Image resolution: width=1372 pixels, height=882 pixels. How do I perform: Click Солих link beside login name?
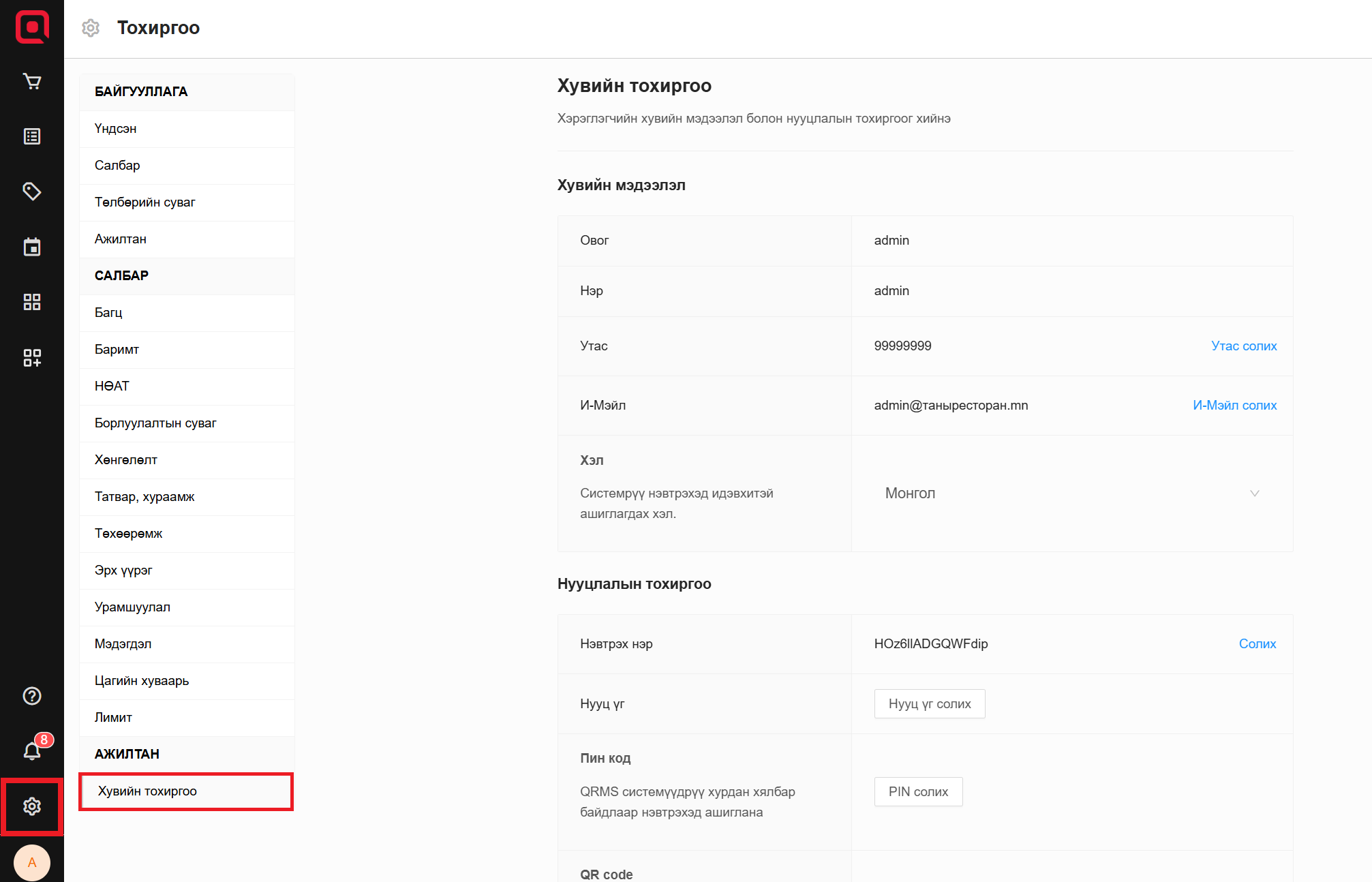tap(1257, 644)
